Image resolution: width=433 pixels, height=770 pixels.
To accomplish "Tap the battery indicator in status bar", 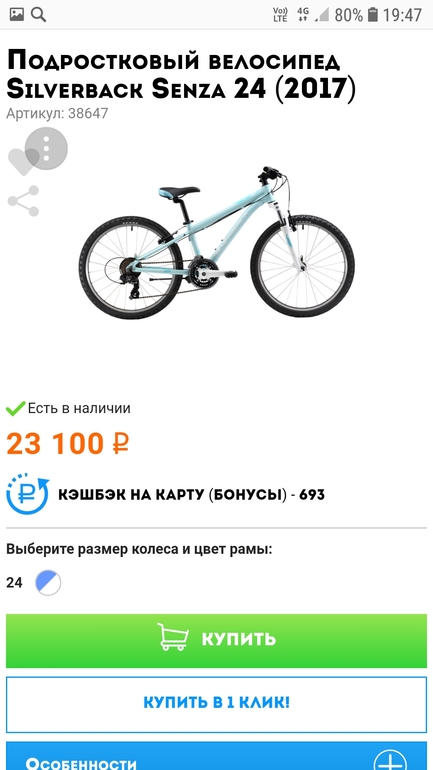I will coord(373,15).
